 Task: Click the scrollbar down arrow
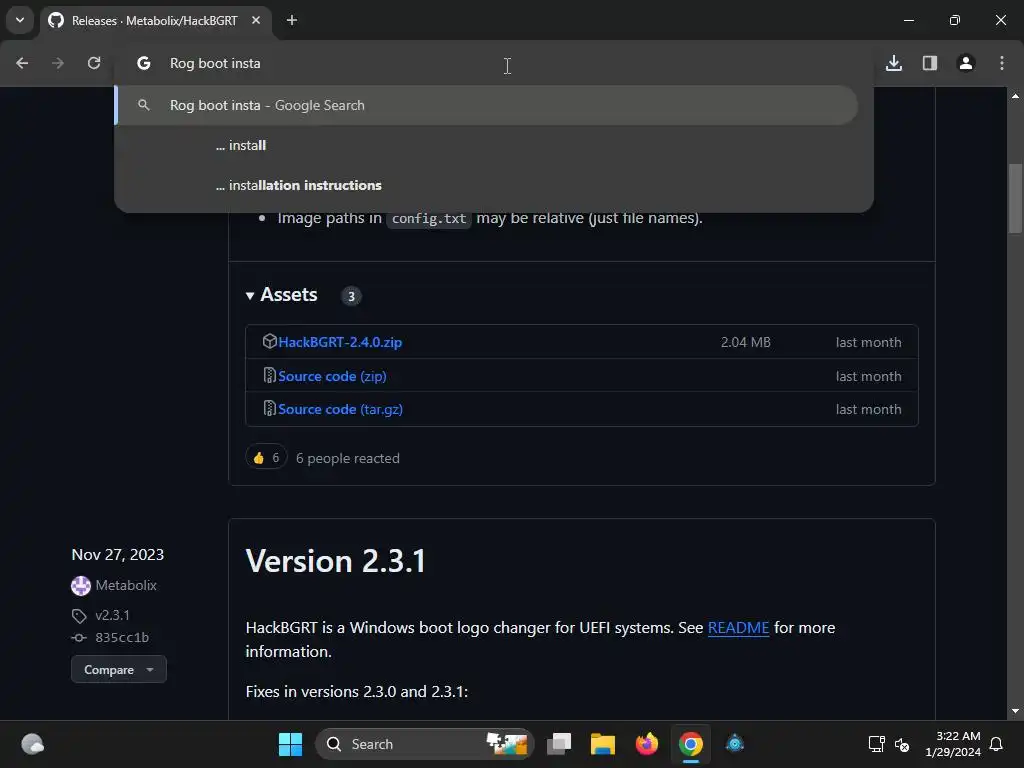click(1015, 711)
